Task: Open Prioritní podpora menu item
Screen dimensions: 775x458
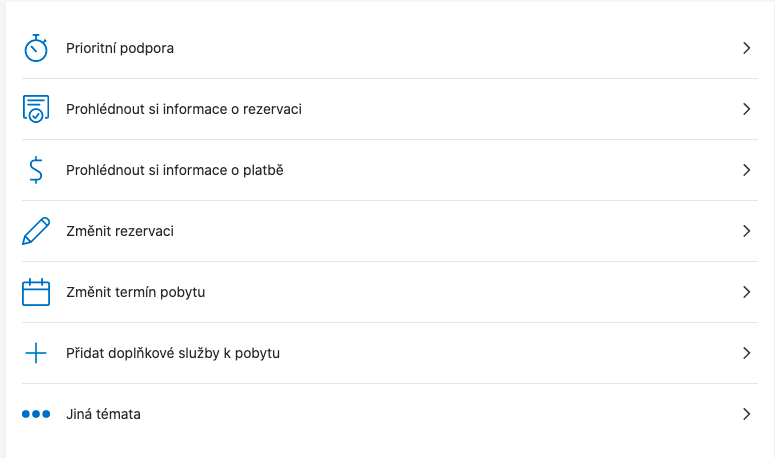Action: pos(120,48)
